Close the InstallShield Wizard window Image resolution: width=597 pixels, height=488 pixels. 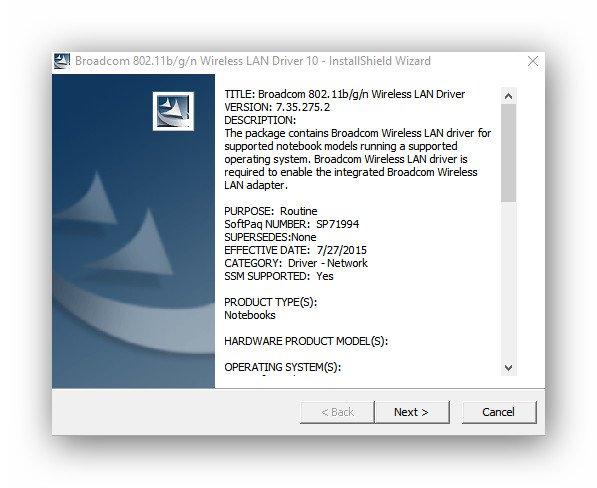point(533,61)
